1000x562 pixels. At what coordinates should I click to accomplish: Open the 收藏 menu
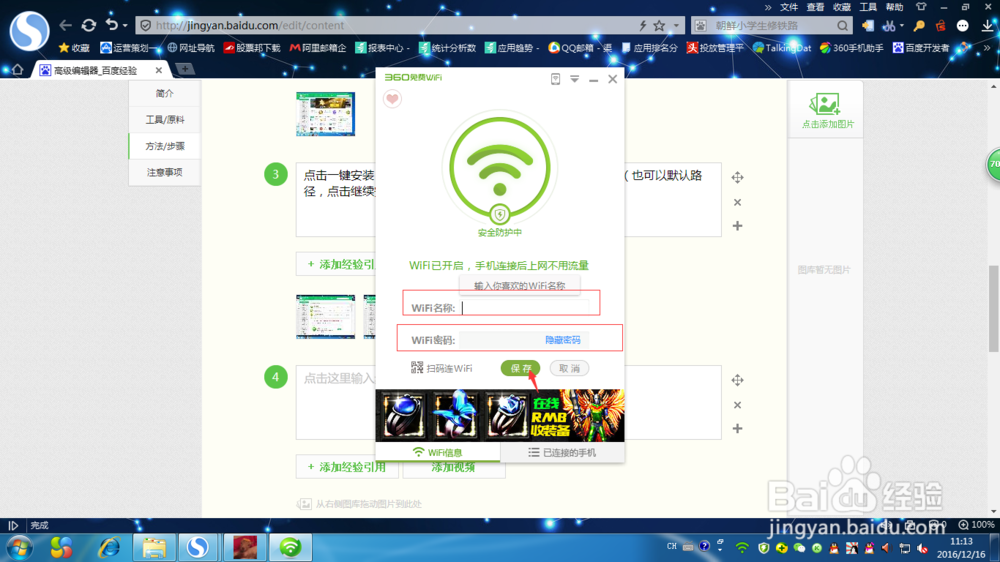(x=842, y=7)
